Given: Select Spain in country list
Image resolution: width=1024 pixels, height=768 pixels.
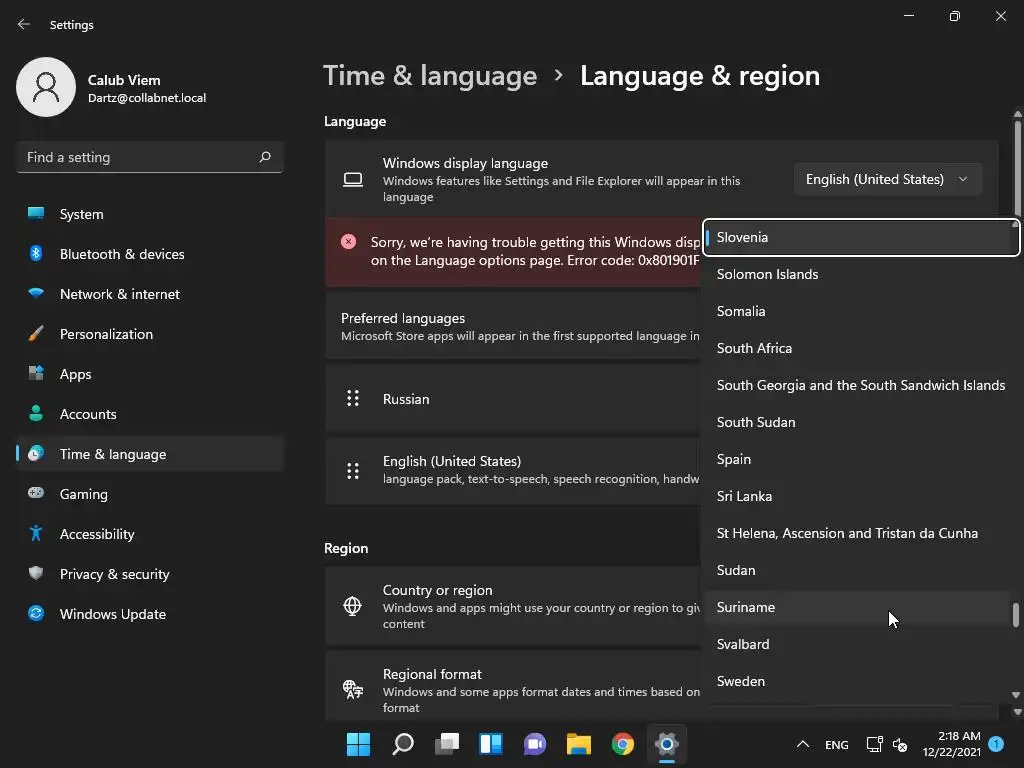Looking at the screenshot, I should click(x=858, y=459).
